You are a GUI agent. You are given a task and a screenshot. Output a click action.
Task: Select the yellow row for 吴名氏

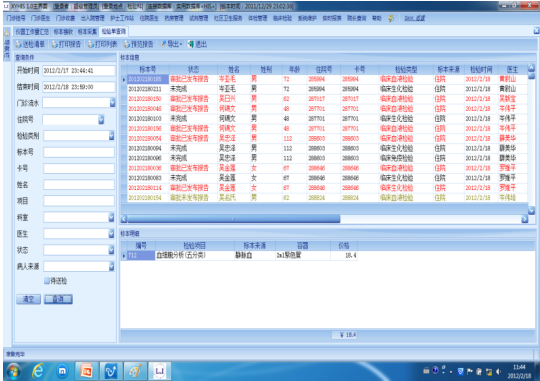324,198
